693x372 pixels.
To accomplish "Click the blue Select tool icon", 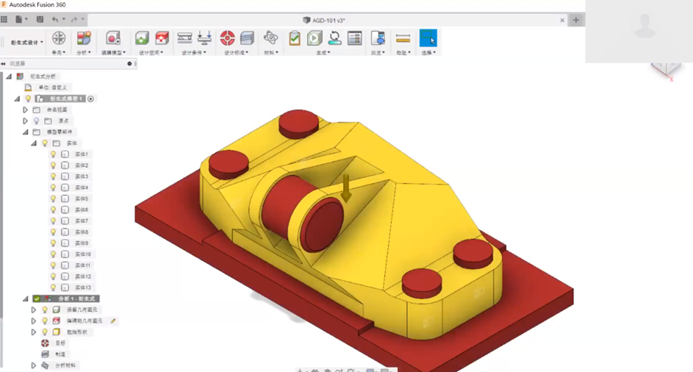I will (x=428, y=38).
